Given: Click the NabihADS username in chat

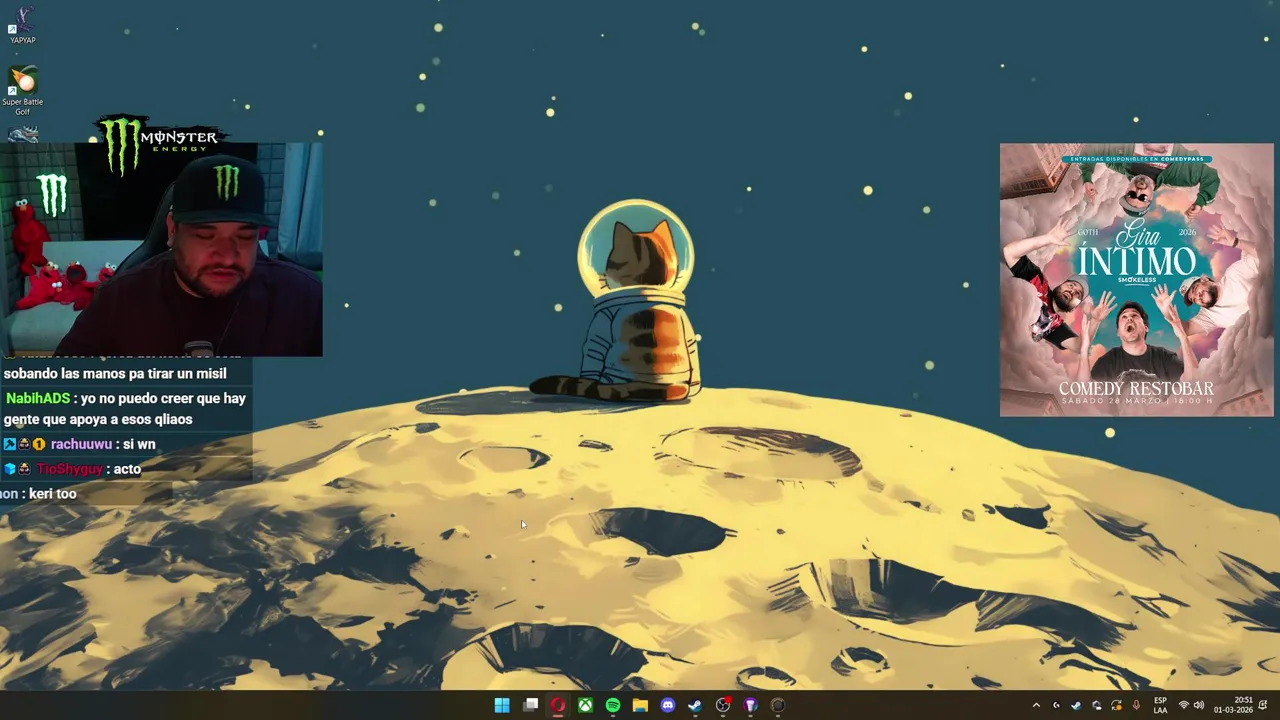Looking at the screenshot, I should point(38,398).
